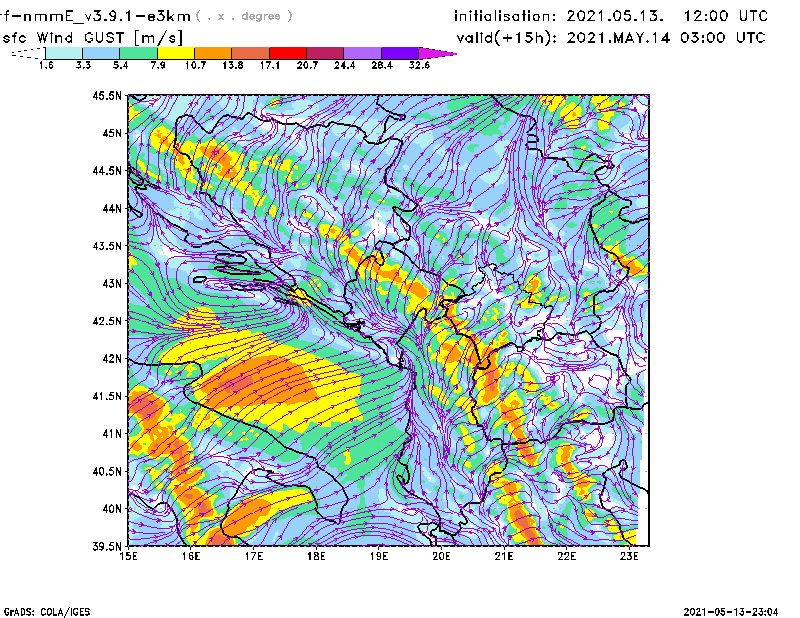This screenshot has width=800, height=618.
Task: Click the magenta arrow tip ending the legend
Action: point(447,53)
